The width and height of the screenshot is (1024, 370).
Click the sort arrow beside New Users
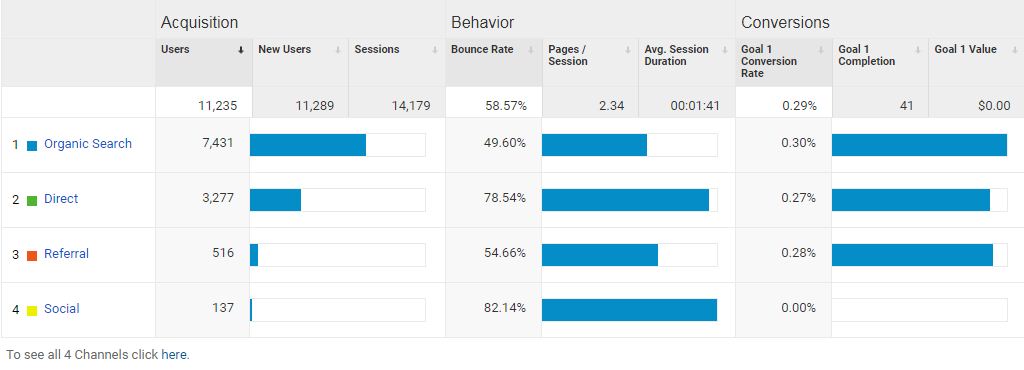pos(338,50)
